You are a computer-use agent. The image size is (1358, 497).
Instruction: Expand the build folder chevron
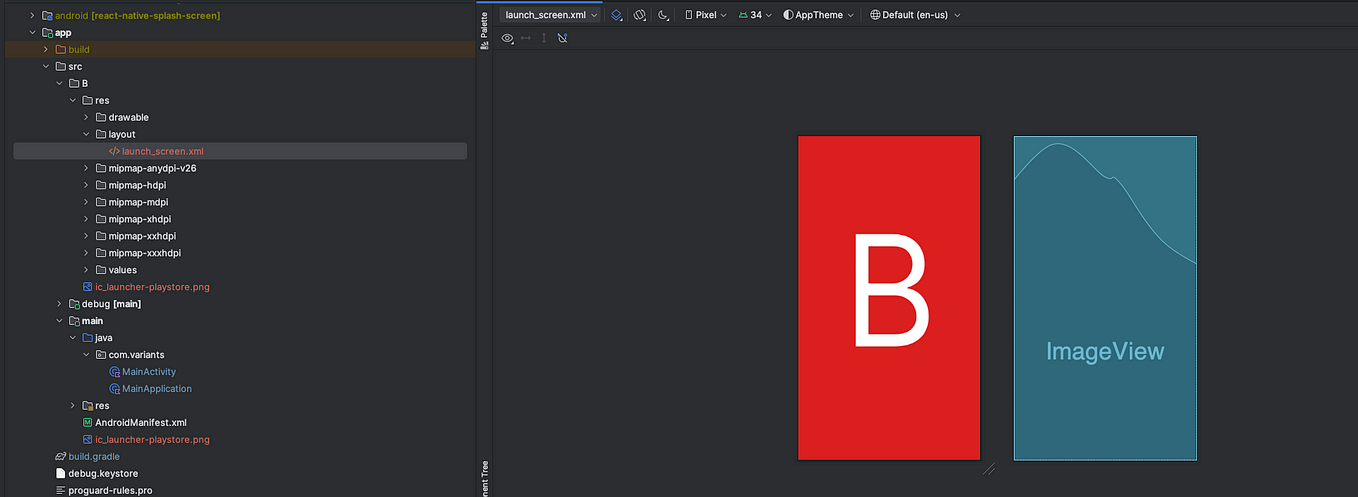[x=46, y=49]
